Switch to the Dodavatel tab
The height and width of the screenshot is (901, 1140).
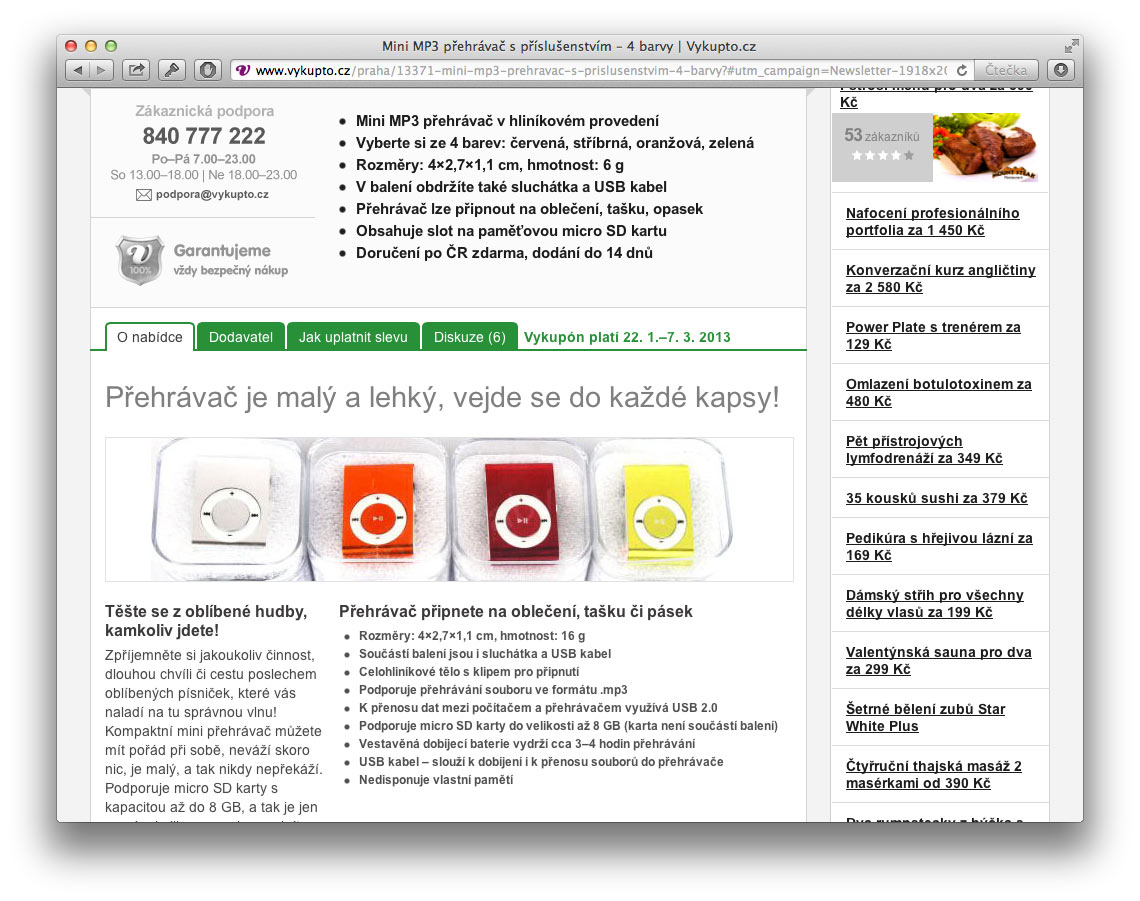(240, 337)
